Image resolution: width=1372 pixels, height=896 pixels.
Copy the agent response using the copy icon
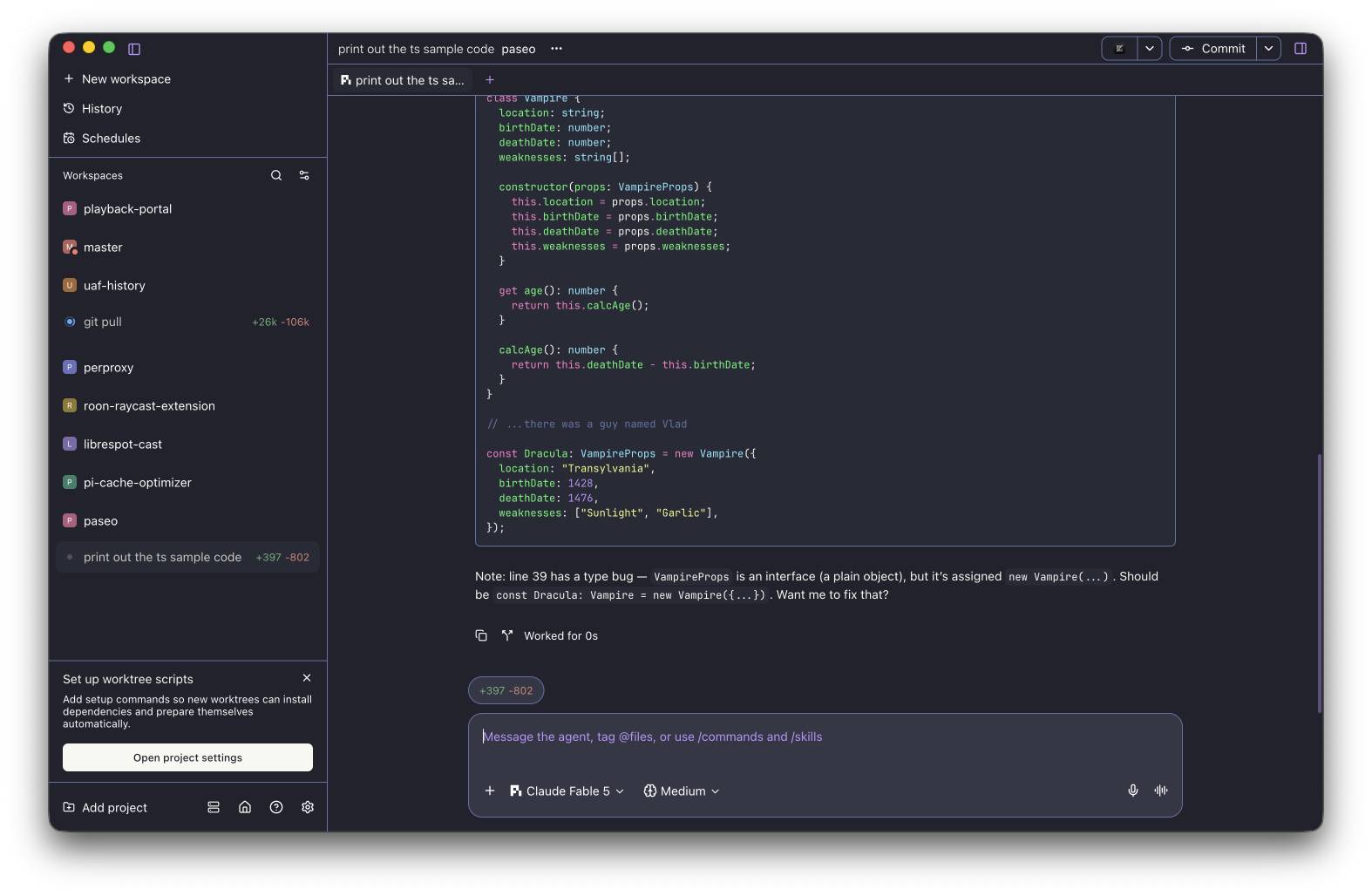[481, 635]
